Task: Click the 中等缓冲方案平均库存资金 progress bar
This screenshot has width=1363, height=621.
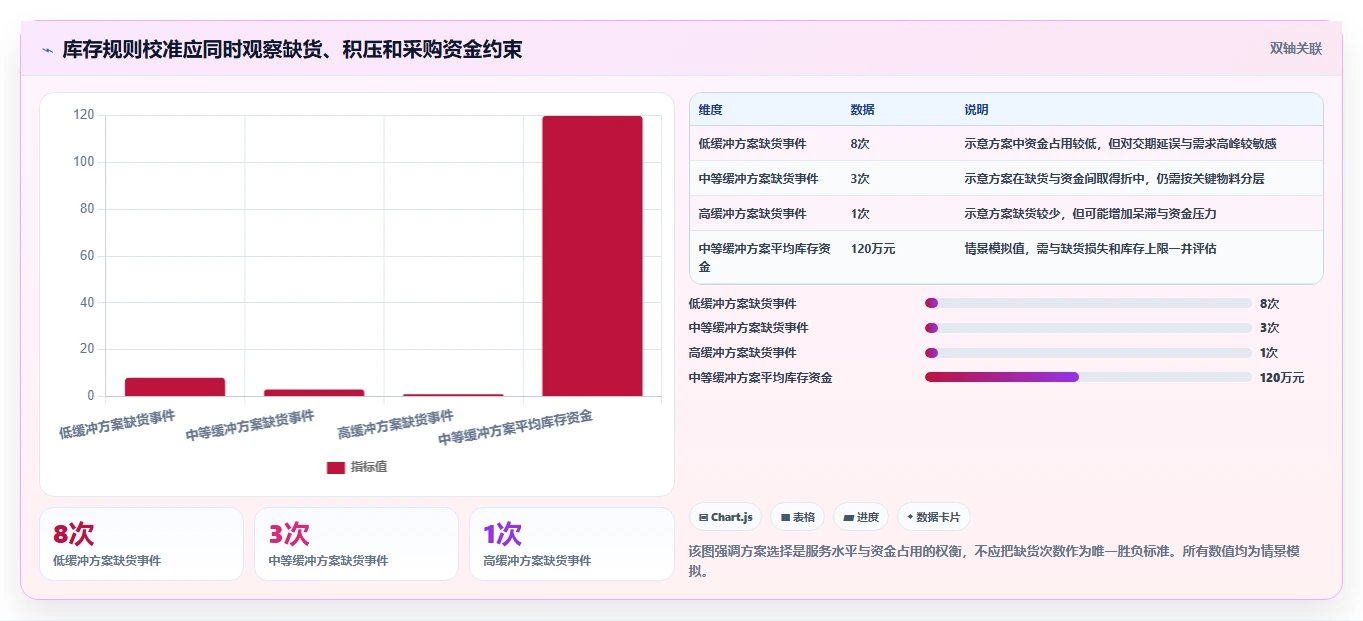Action: pyautogui.click(x=1088, y=377)
